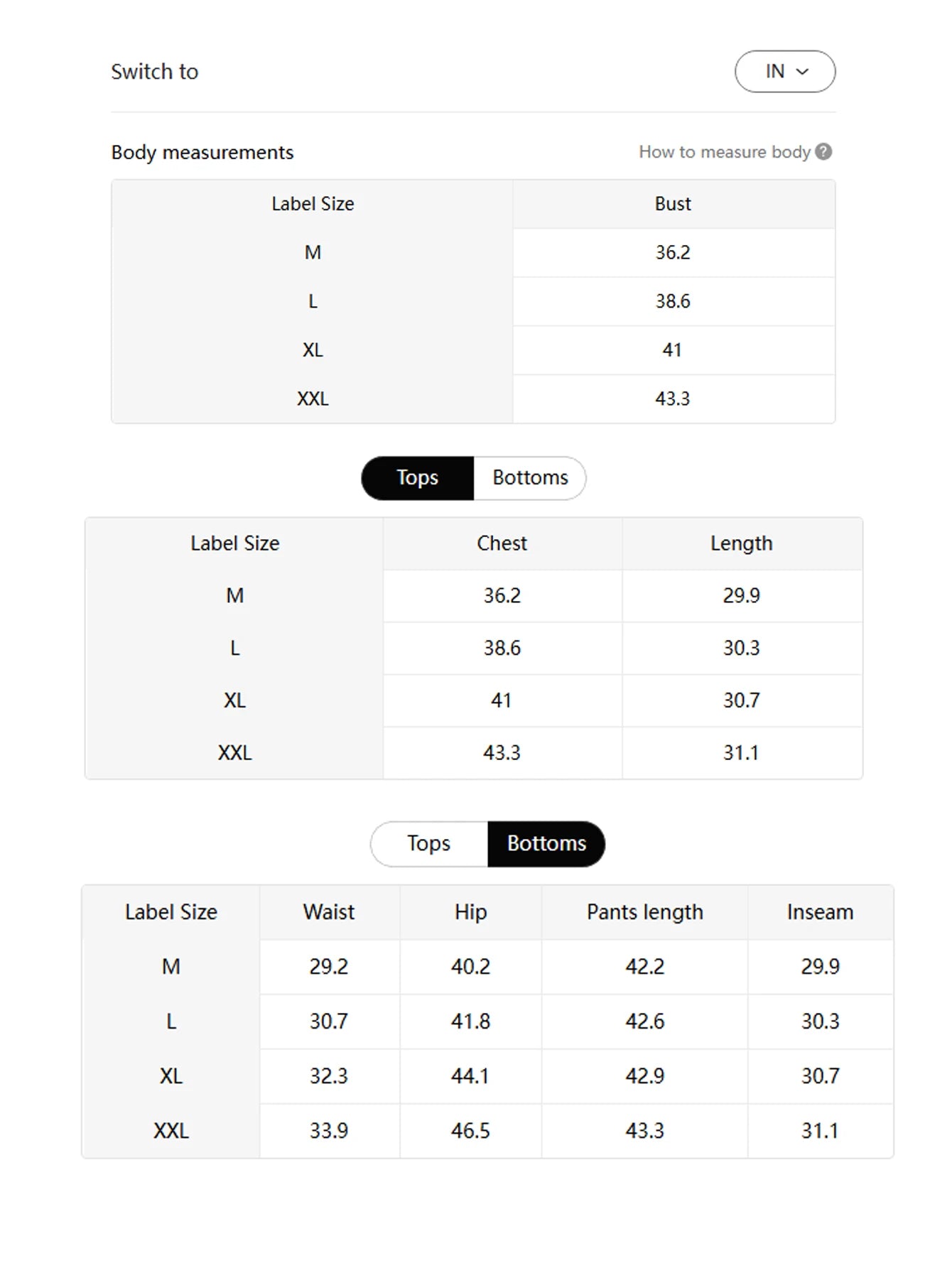Click the Hip column header
952x1268 pixels.
(x=470, y=912)
